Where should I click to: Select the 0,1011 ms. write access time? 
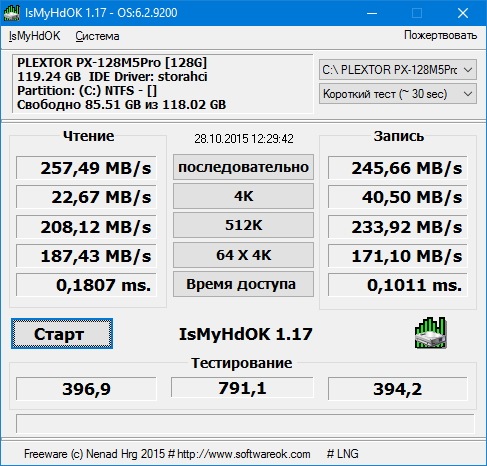(x=398, y=285)
